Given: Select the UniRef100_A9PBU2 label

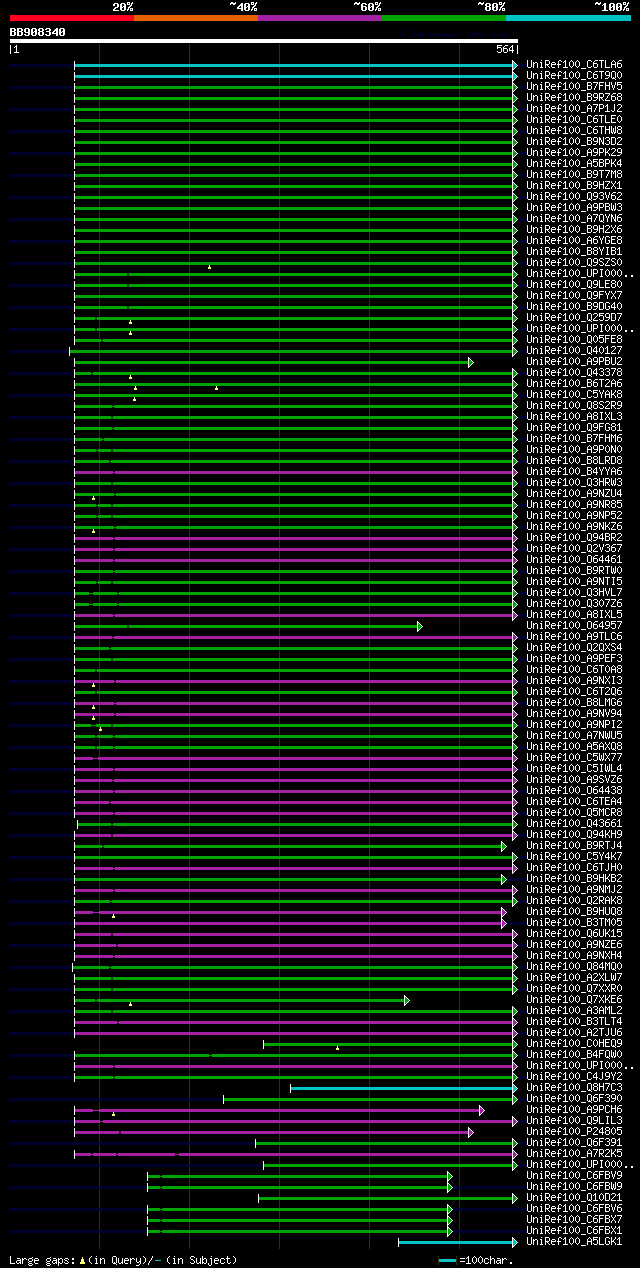Looking at the screenshot, I should (x=574, y=361).
